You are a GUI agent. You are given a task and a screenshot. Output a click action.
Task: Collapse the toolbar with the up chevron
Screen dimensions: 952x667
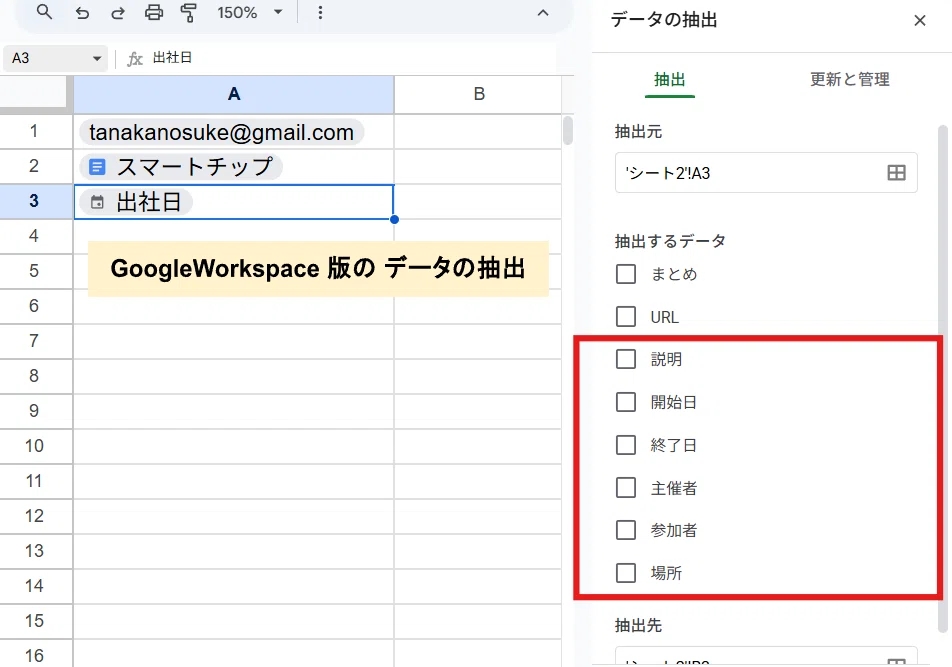click(543, 13)
